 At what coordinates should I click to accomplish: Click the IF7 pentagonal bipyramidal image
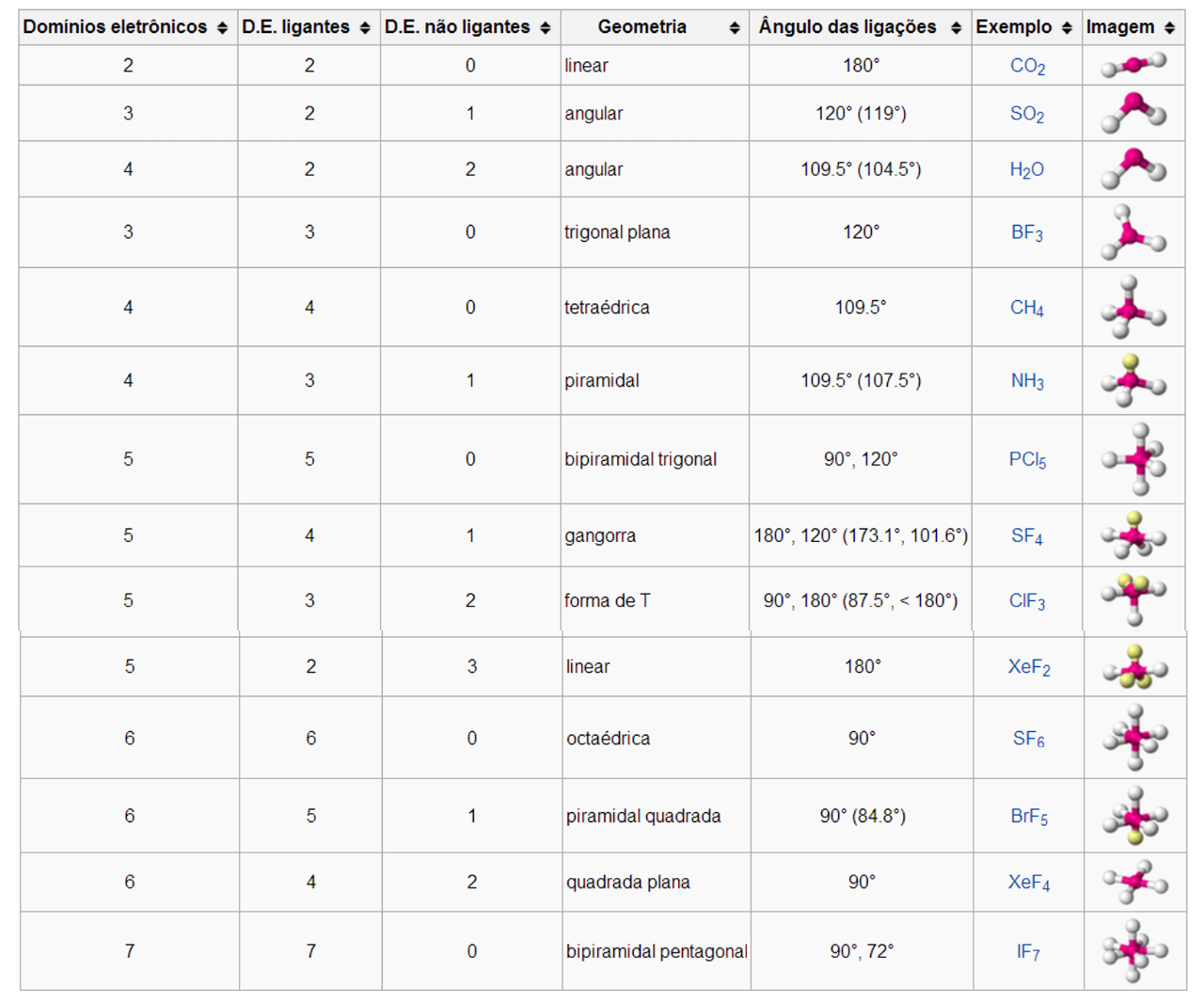1135,950
